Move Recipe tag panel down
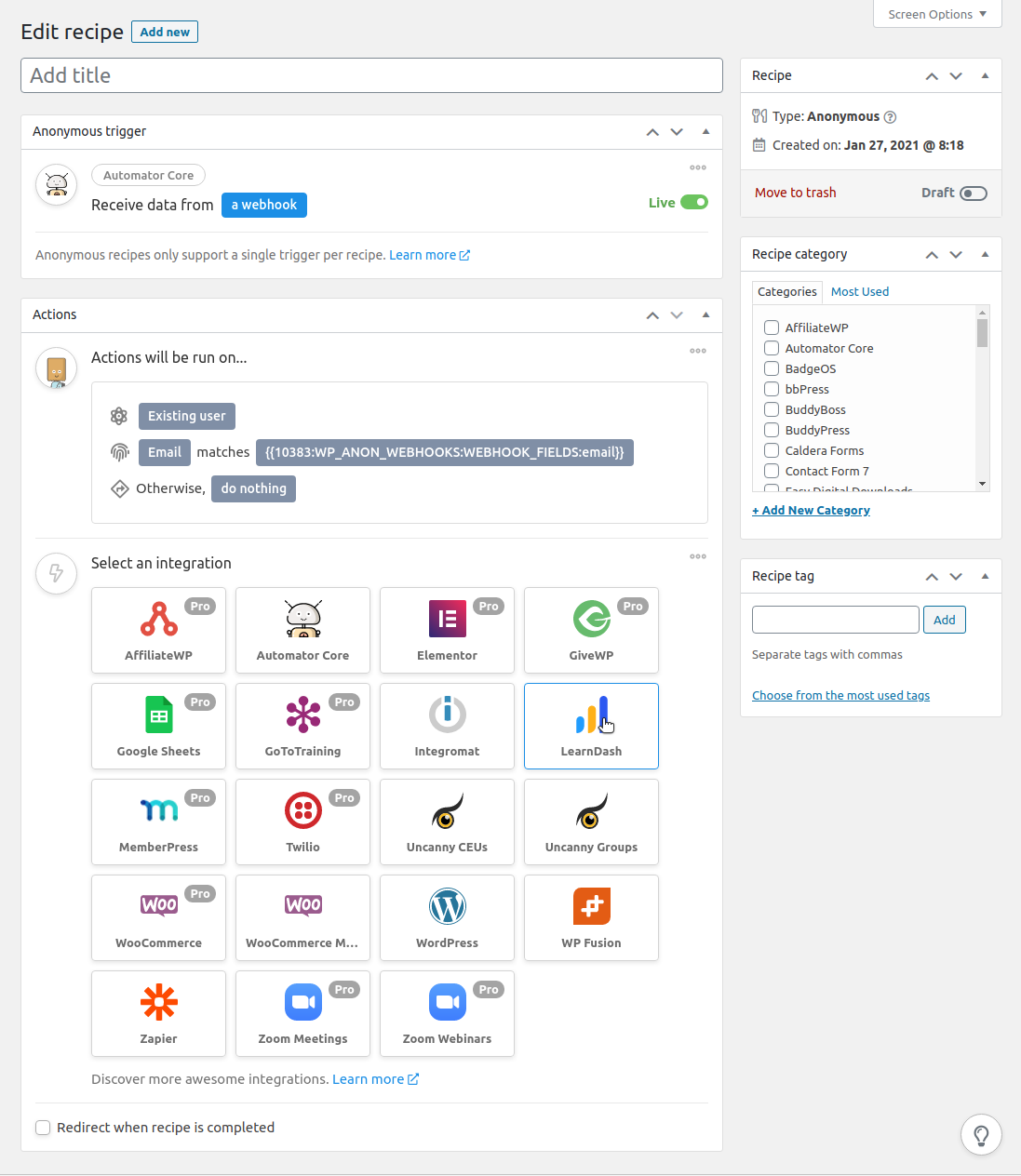This screenshot has width=1021, height=1176. [x=956, y=577]
